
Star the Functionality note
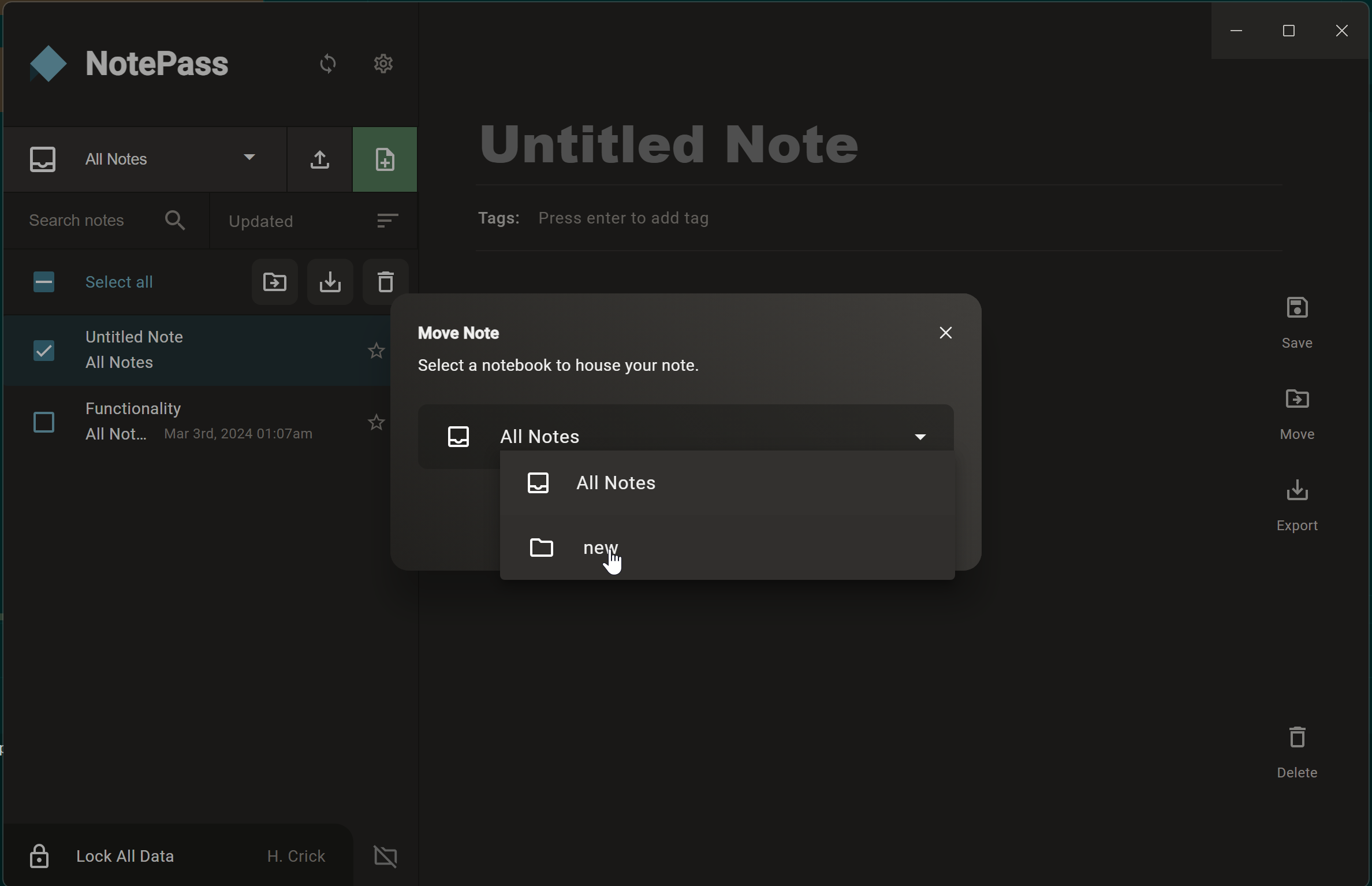pos(376,422)
